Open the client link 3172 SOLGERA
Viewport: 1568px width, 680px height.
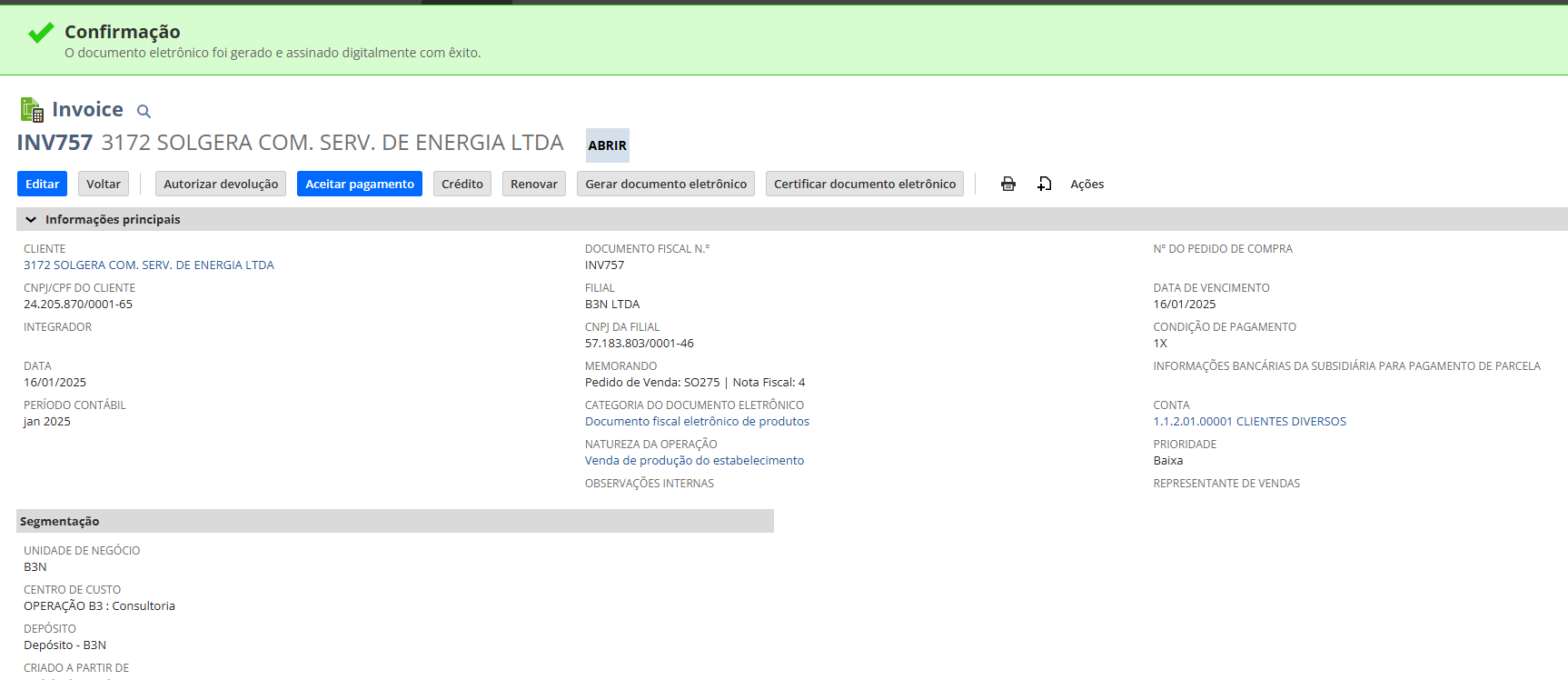(149, 265)
